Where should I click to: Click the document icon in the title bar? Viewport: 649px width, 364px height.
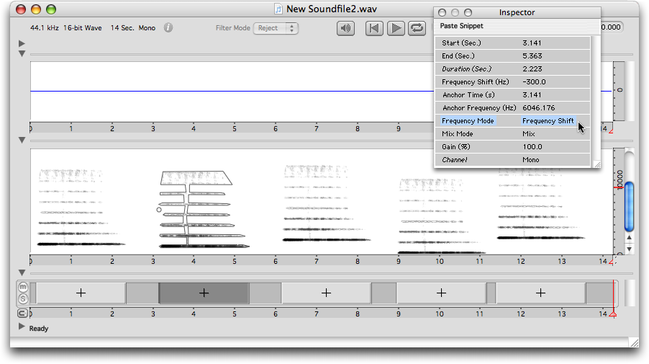(279, 9)
